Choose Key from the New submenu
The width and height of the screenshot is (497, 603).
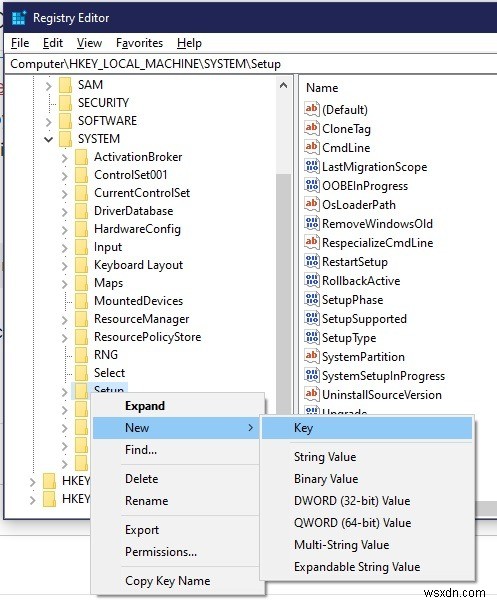pos(367,428)
